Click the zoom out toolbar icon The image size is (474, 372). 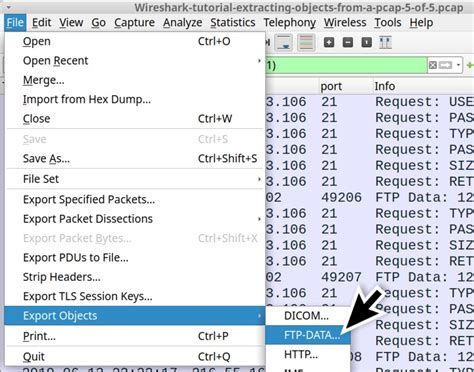(348, 43)
